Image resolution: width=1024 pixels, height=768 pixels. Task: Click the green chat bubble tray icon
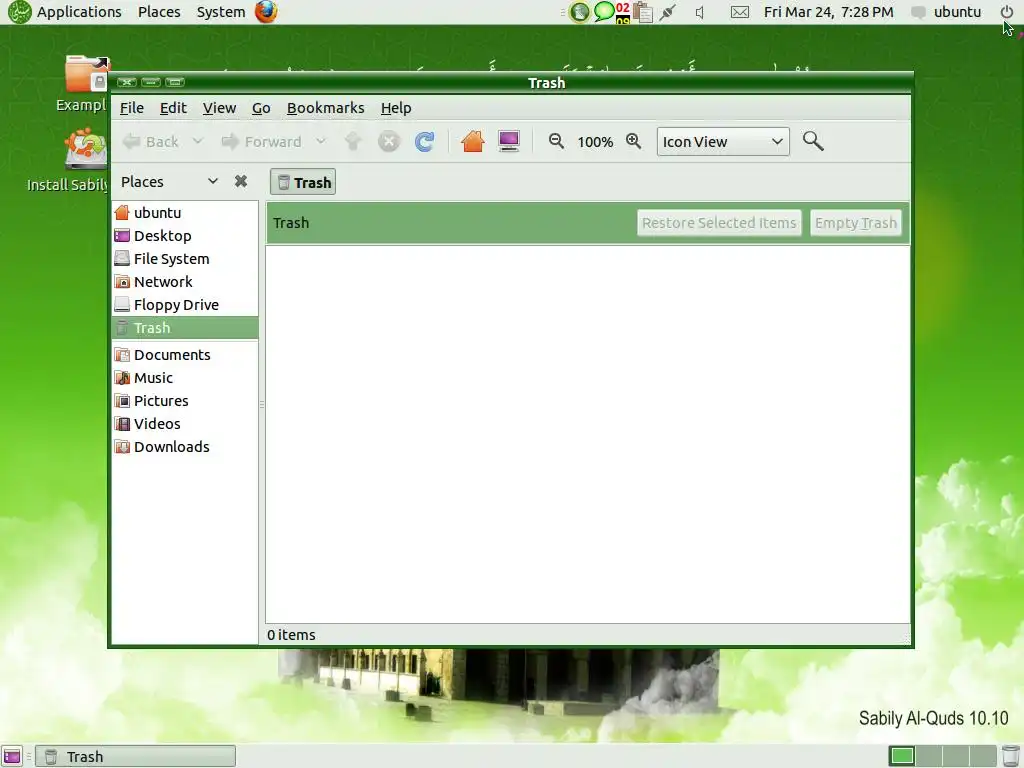click(x=604, y=11)
